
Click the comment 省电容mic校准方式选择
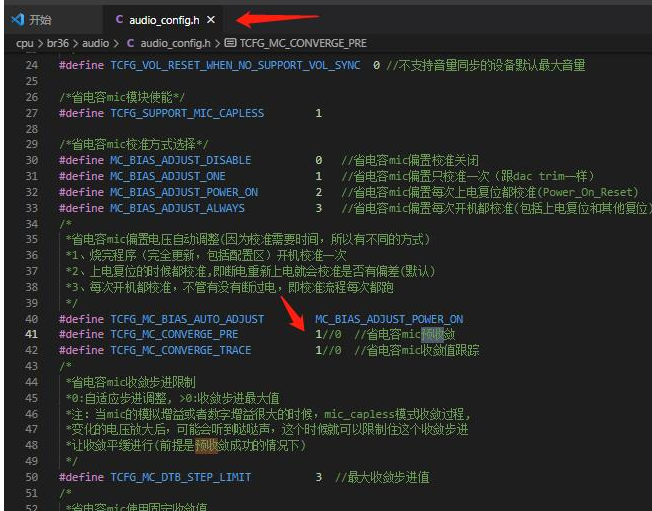pyautogui.click(x=133, y=144)
